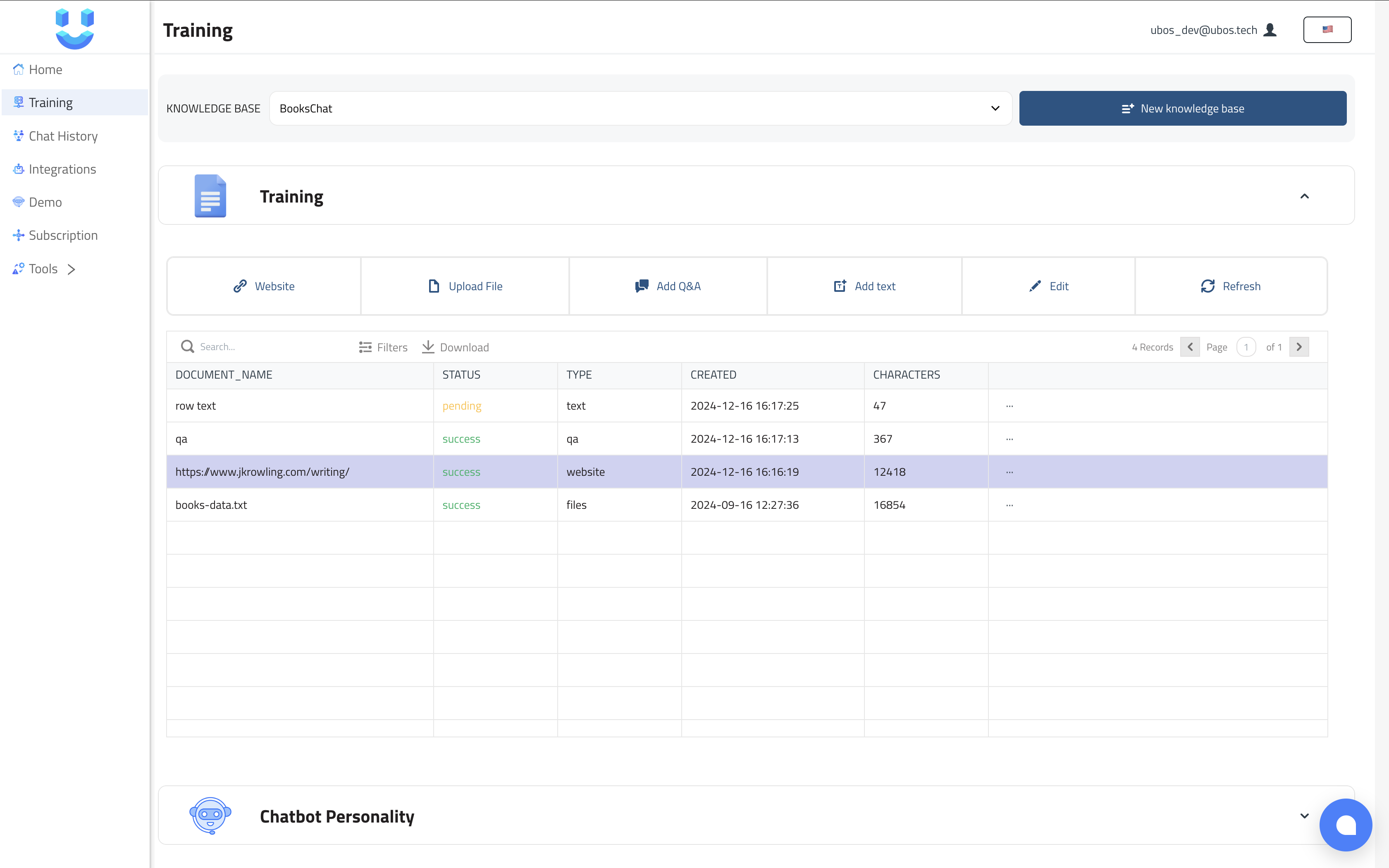
Task: Open the Subscription page
Action: [74, 235]
